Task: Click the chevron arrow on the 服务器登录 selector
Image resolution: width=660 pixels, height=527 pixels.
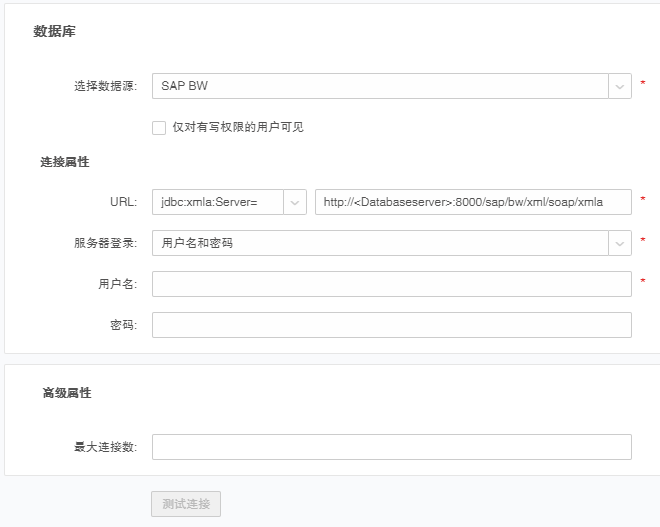Action: click(620, 243)
